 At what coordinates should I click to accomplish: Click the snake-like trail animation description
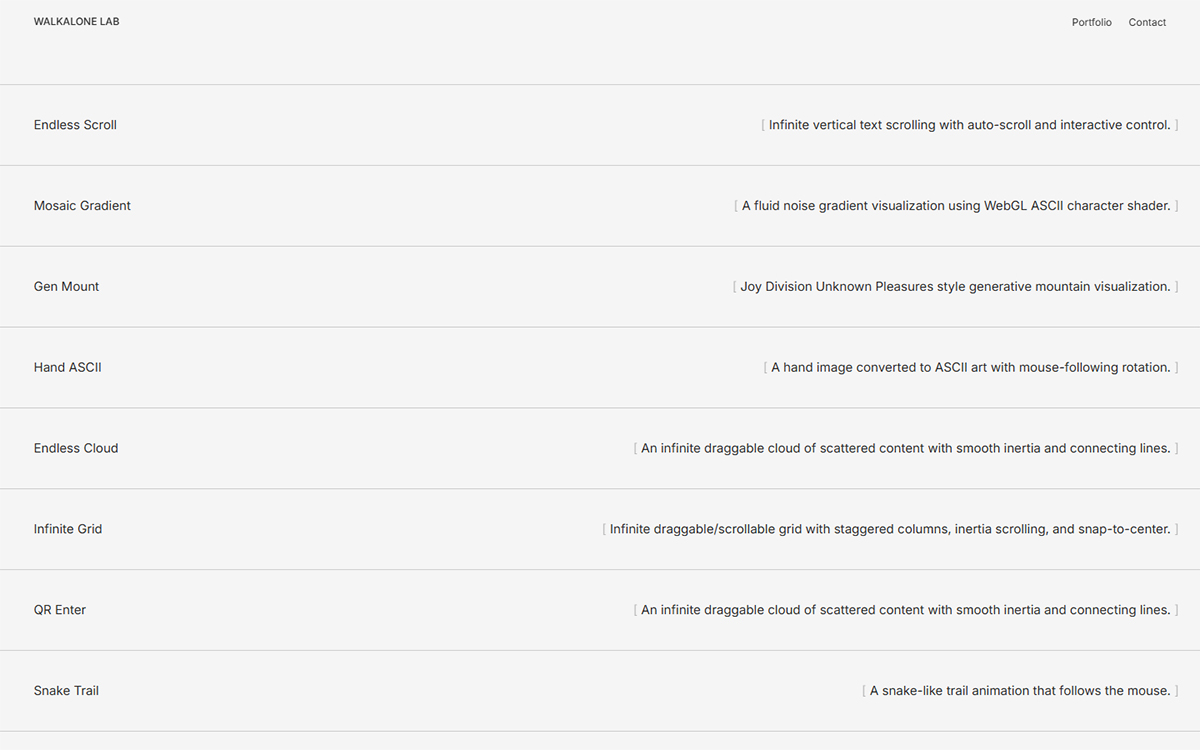pyautogui.click(x=1019, y=691)
